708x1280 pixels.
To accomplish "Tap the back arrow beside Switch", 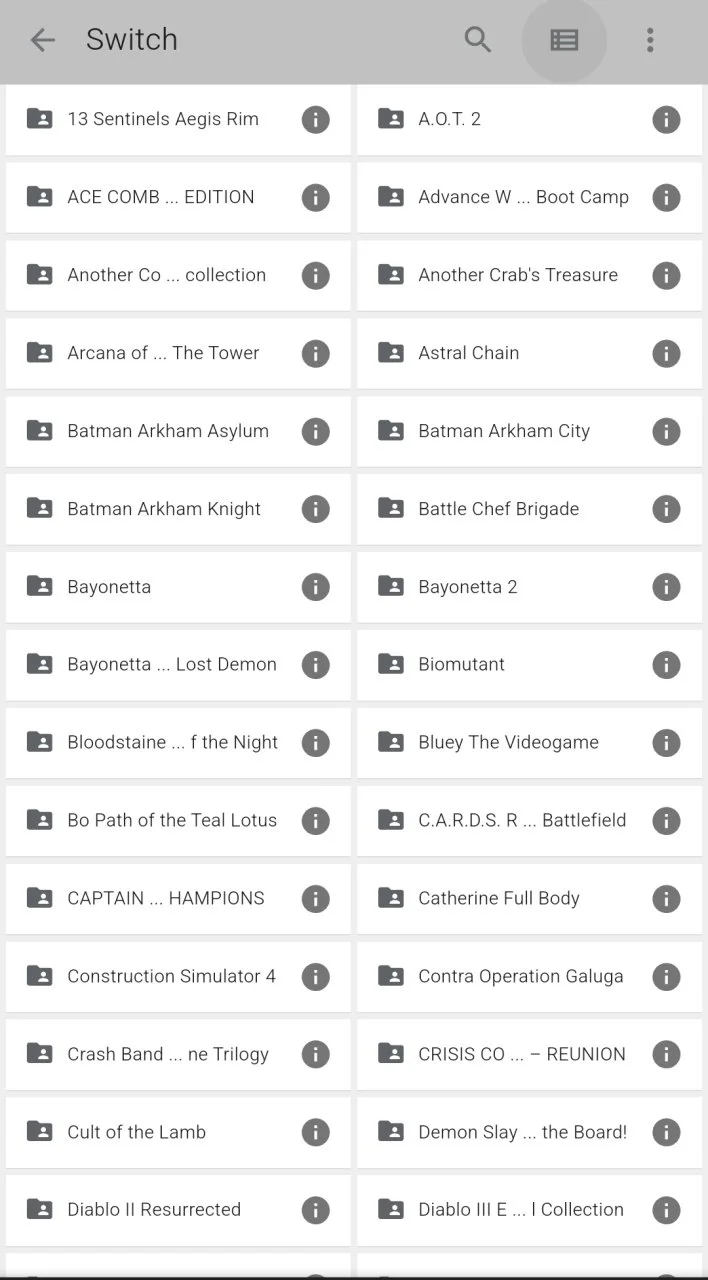I will coord(42,40).
